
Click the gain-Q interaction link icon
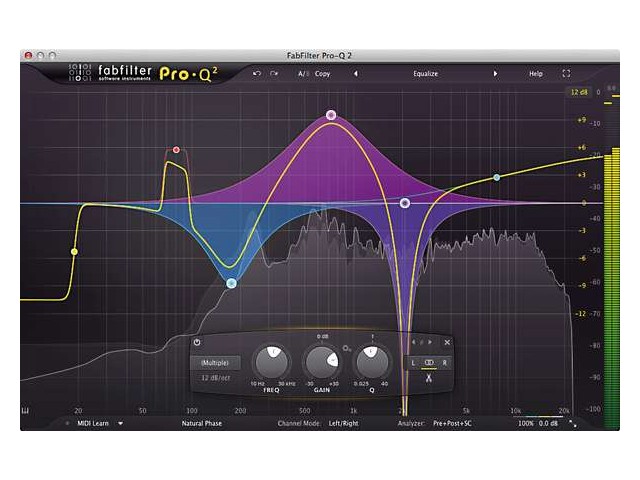click(x=347, y=348)
